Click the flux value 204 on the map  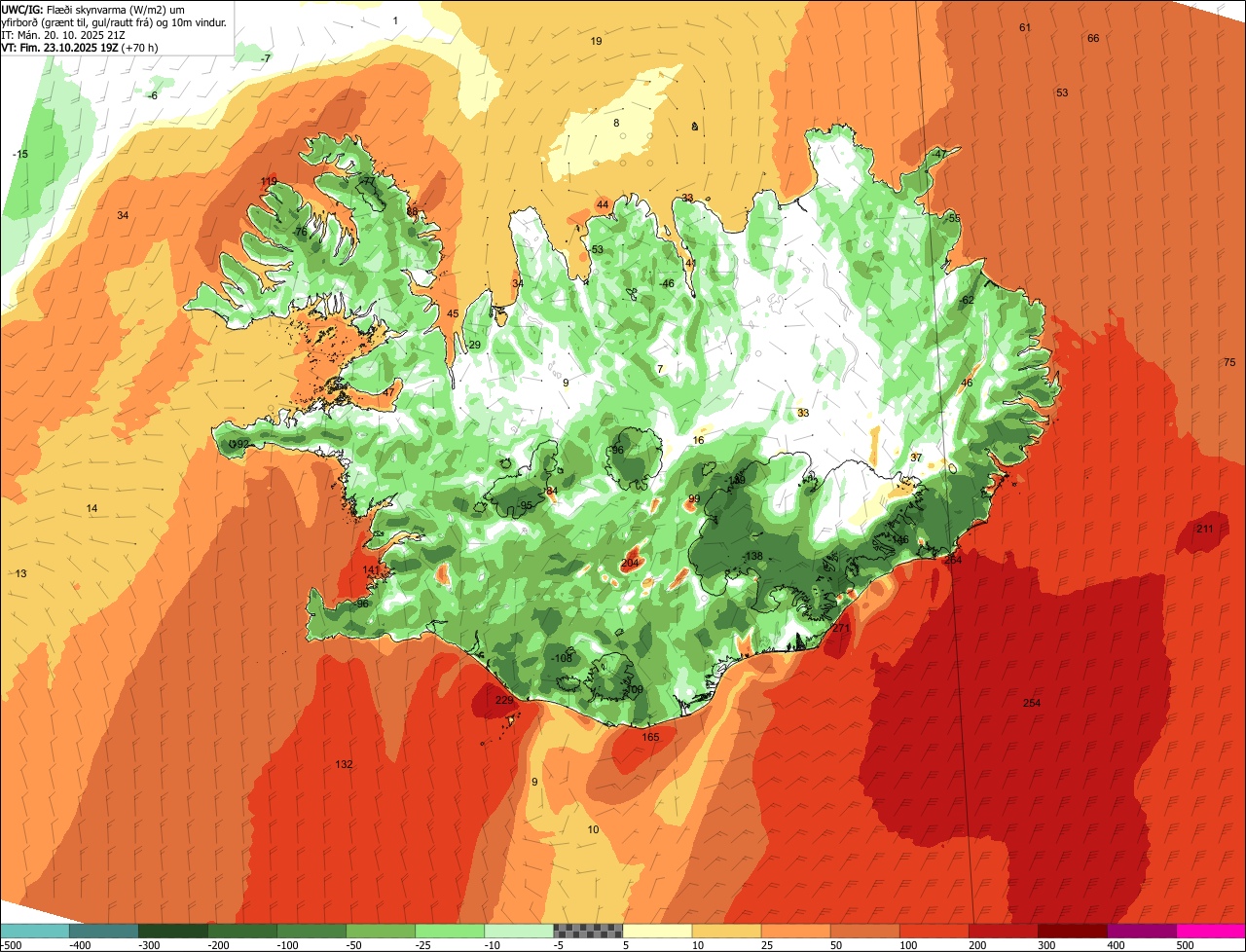tap(630, 563)
